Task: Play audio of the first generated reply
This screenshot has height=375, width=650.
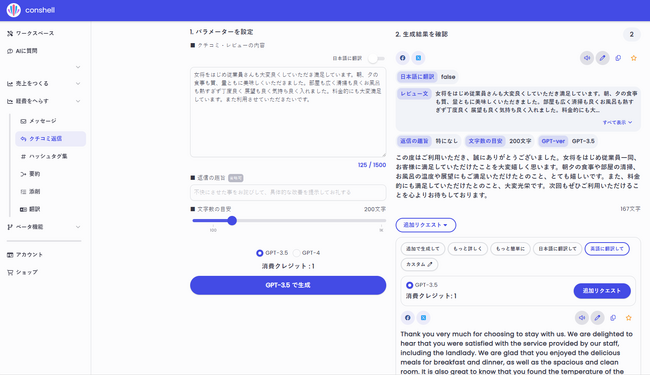Action: [587, 58]
